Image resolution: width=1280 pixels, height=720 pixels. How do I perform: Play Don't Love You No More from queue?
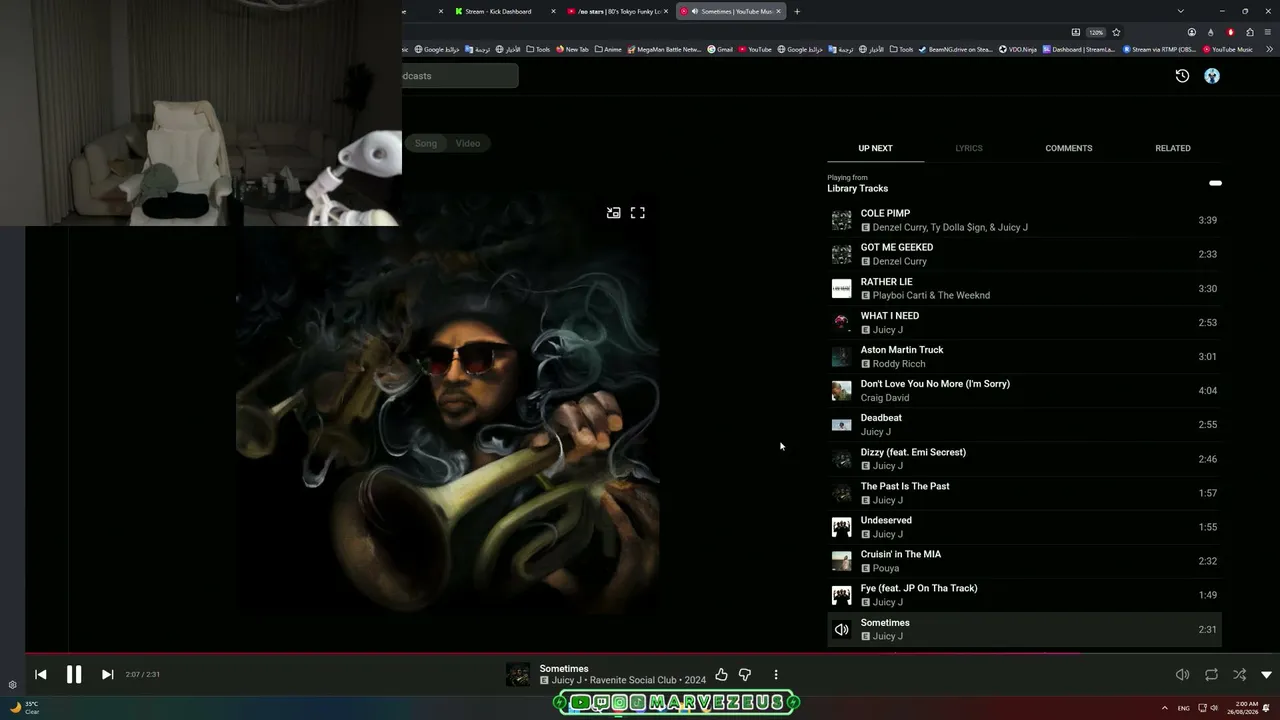pyautogui.click(x=1024, y=390)
